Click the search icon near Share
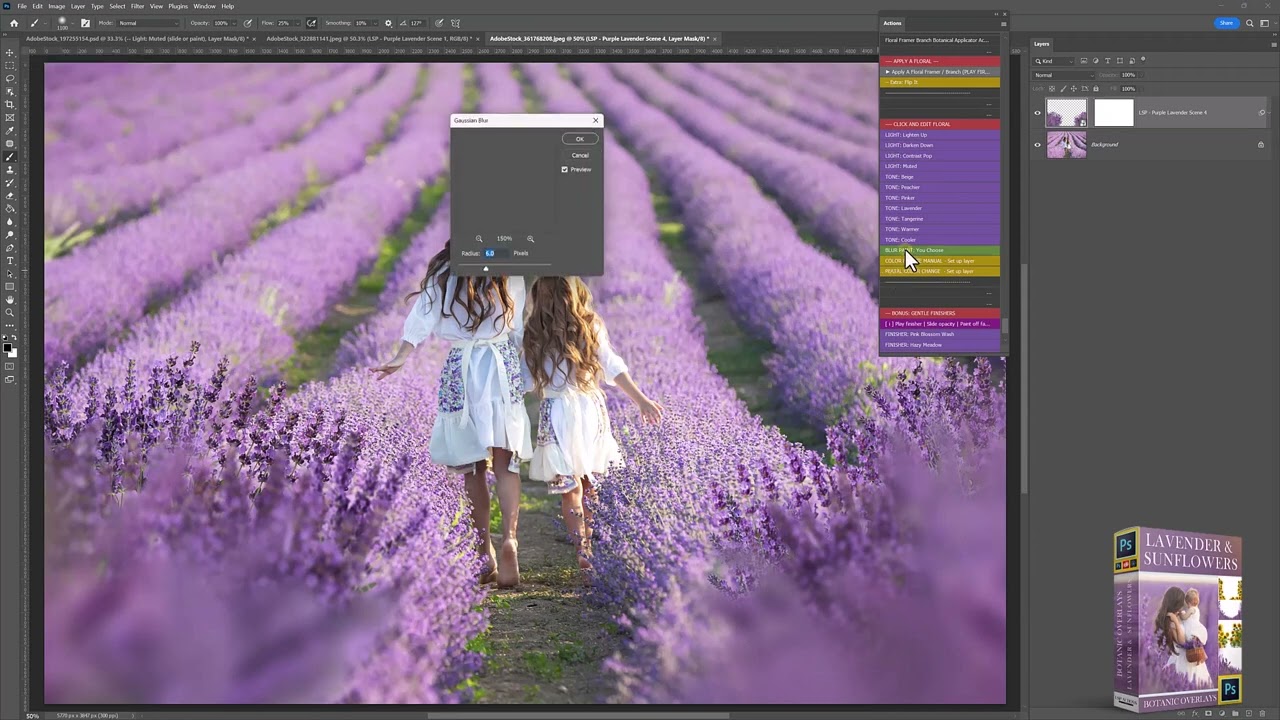1280x720 pixels. point(1249,23)
